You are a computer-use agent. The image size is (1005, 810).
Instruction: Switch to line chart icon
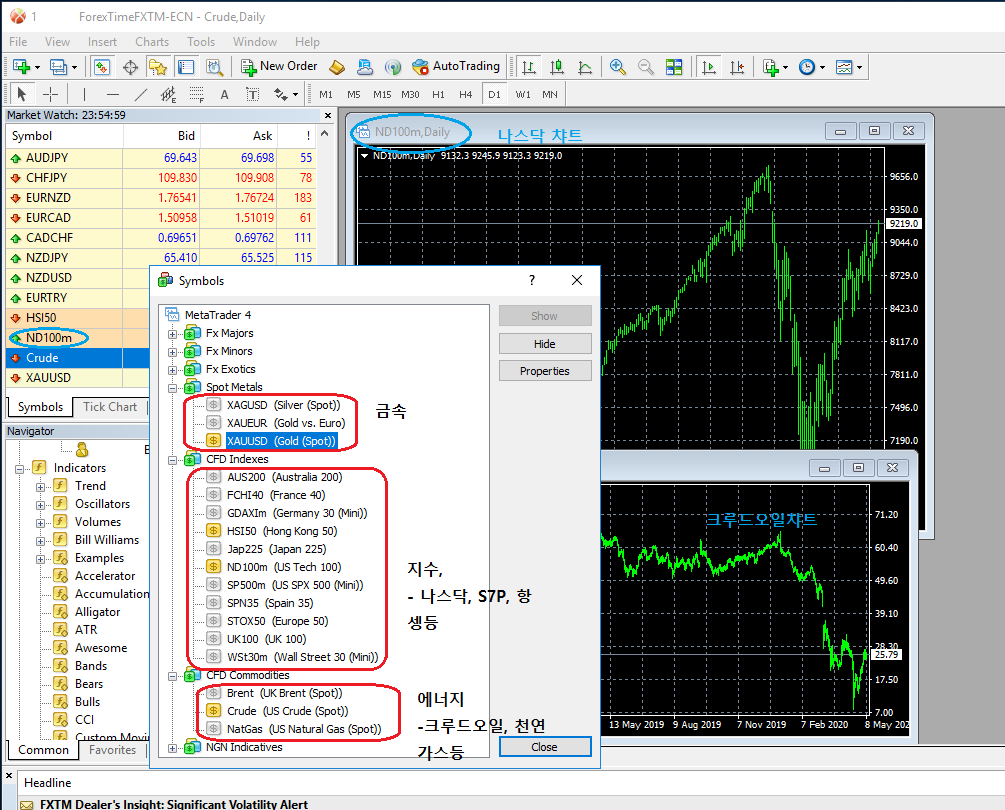[x=585, y=67]
